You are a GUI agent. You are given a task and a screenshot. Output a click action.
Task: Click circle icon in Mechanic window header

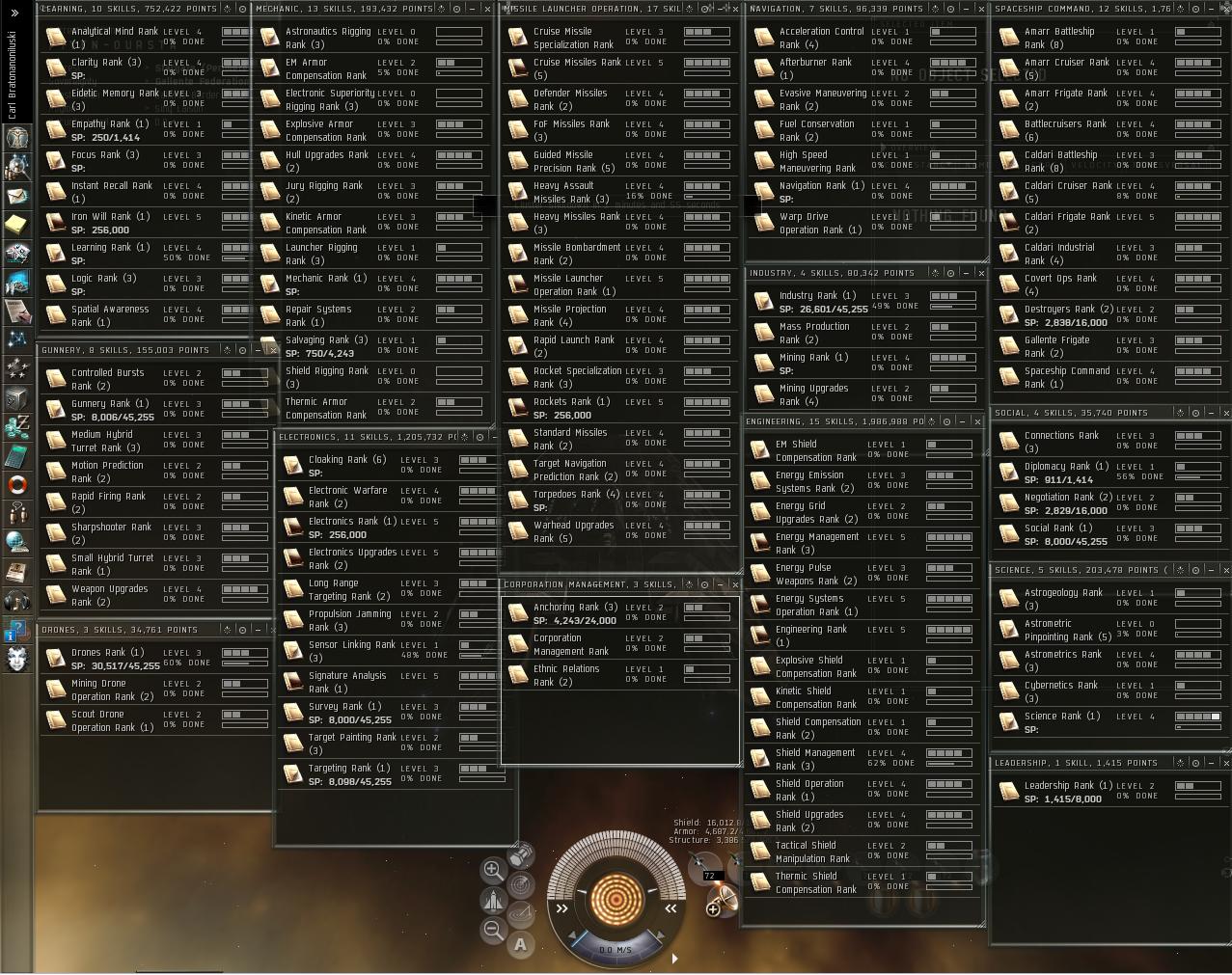tap(455, 8)
